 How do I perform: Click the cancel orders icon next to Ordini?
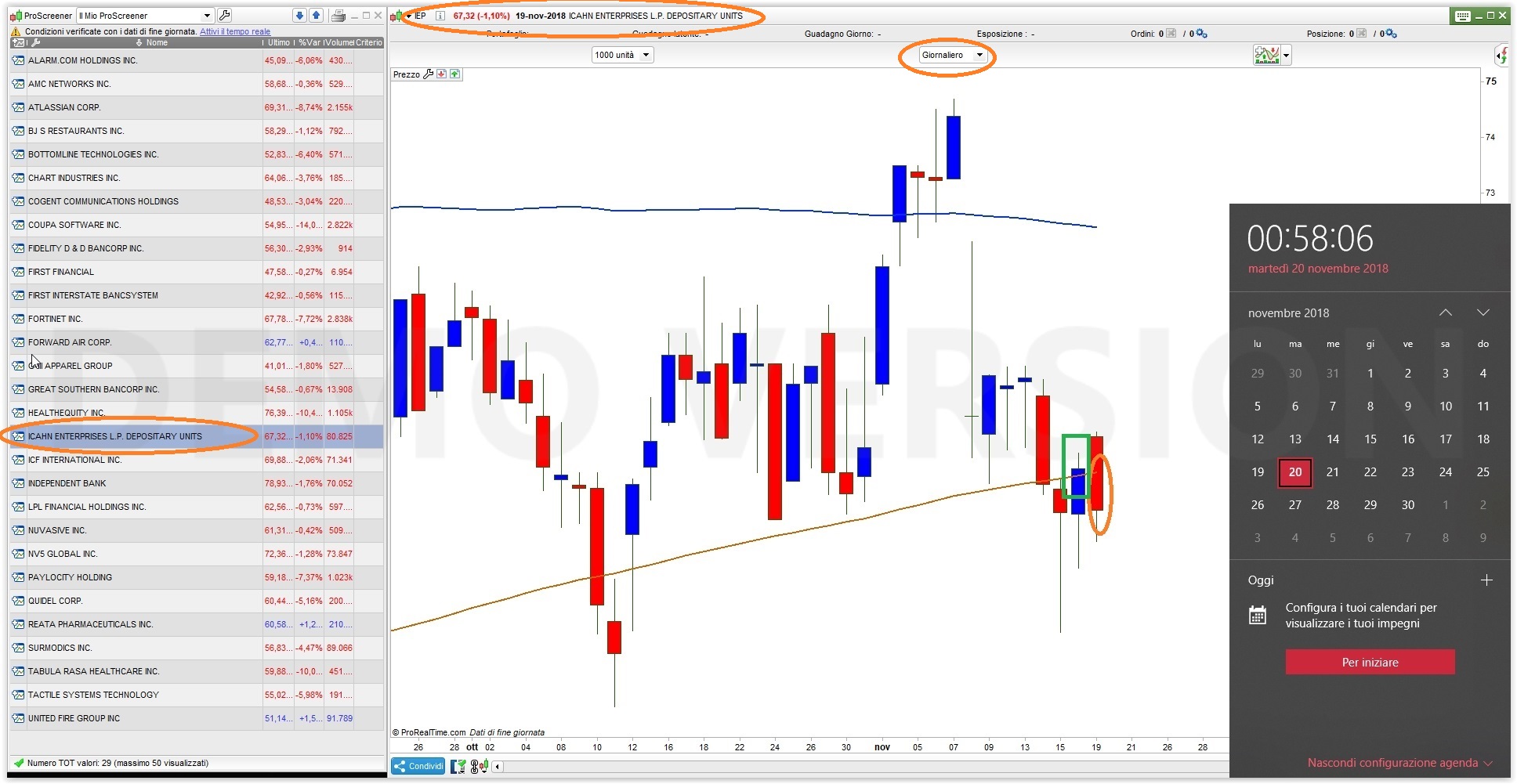1171,34
